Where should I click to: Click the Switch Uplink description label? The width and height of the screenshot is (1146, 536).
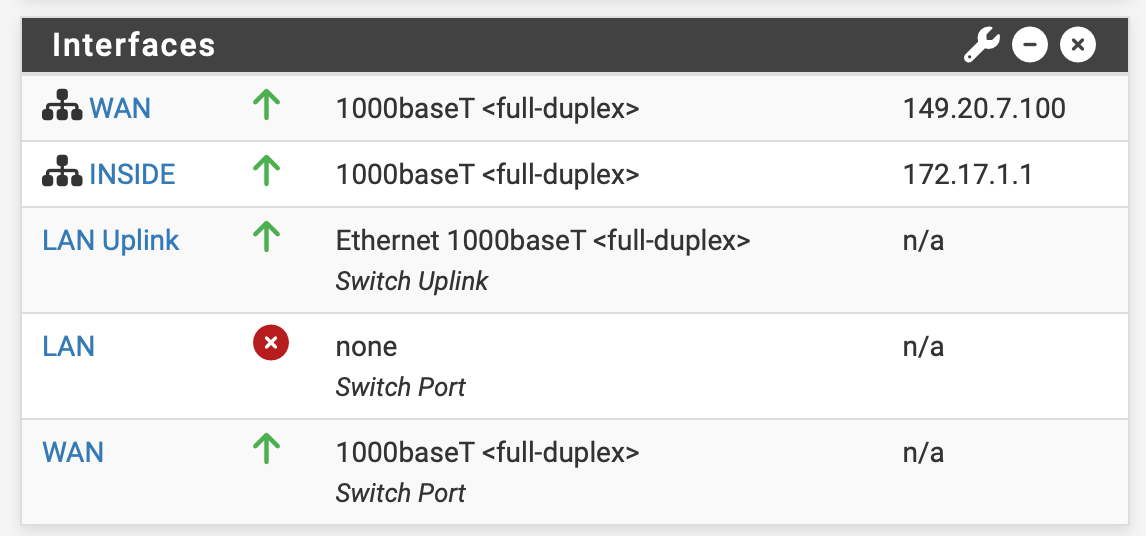click(412, 281)
